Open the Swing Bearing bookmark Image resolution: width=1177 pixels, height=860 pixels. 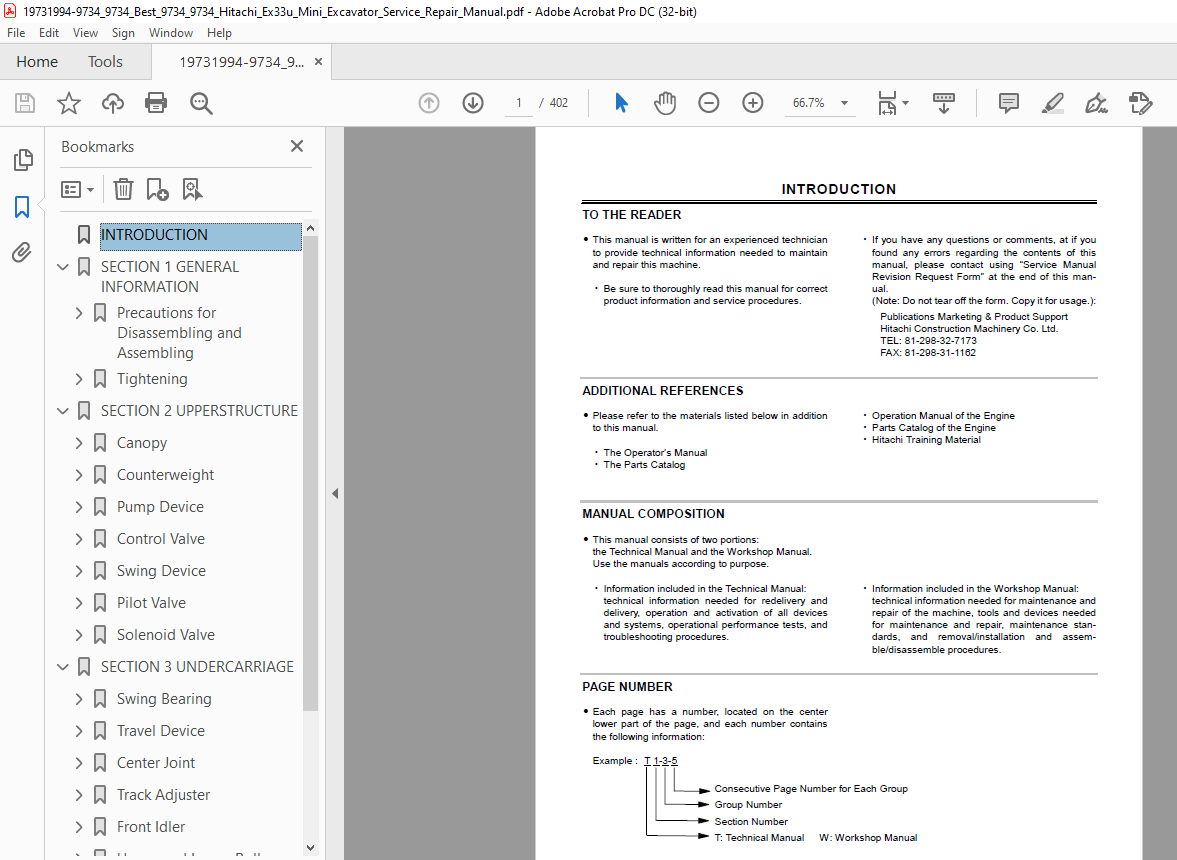(x=164, y=699)
